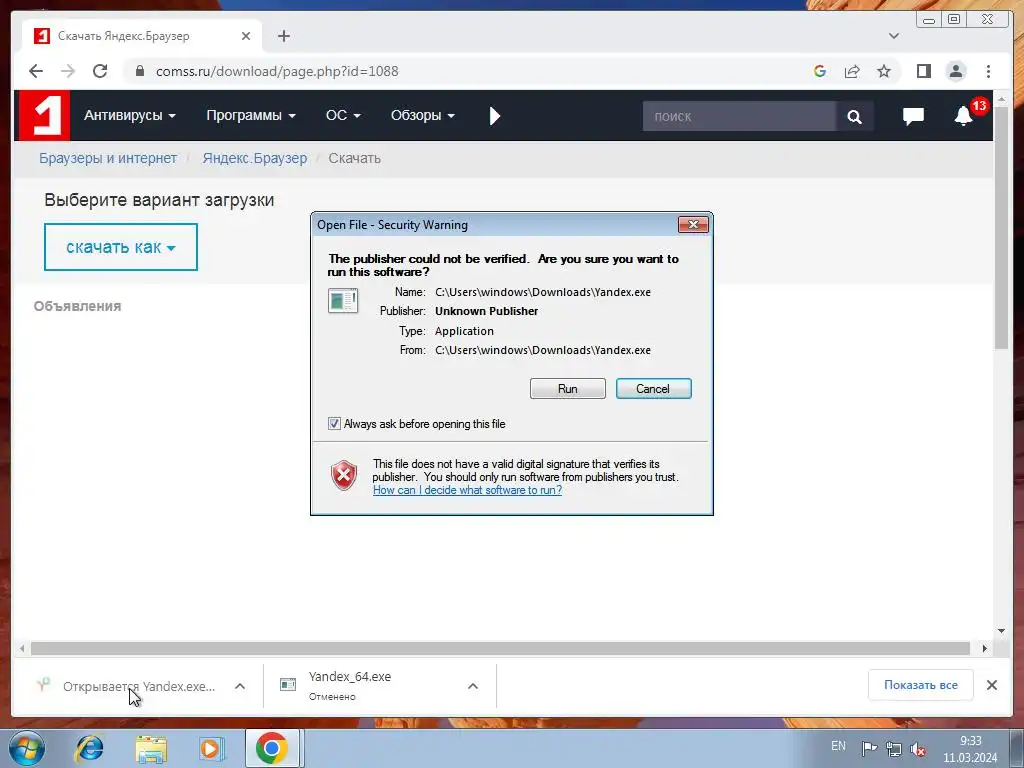The width and height of the screenshot is (1024, 768).
Task: Click the поиск search field
Action: (x=739, y=116)
